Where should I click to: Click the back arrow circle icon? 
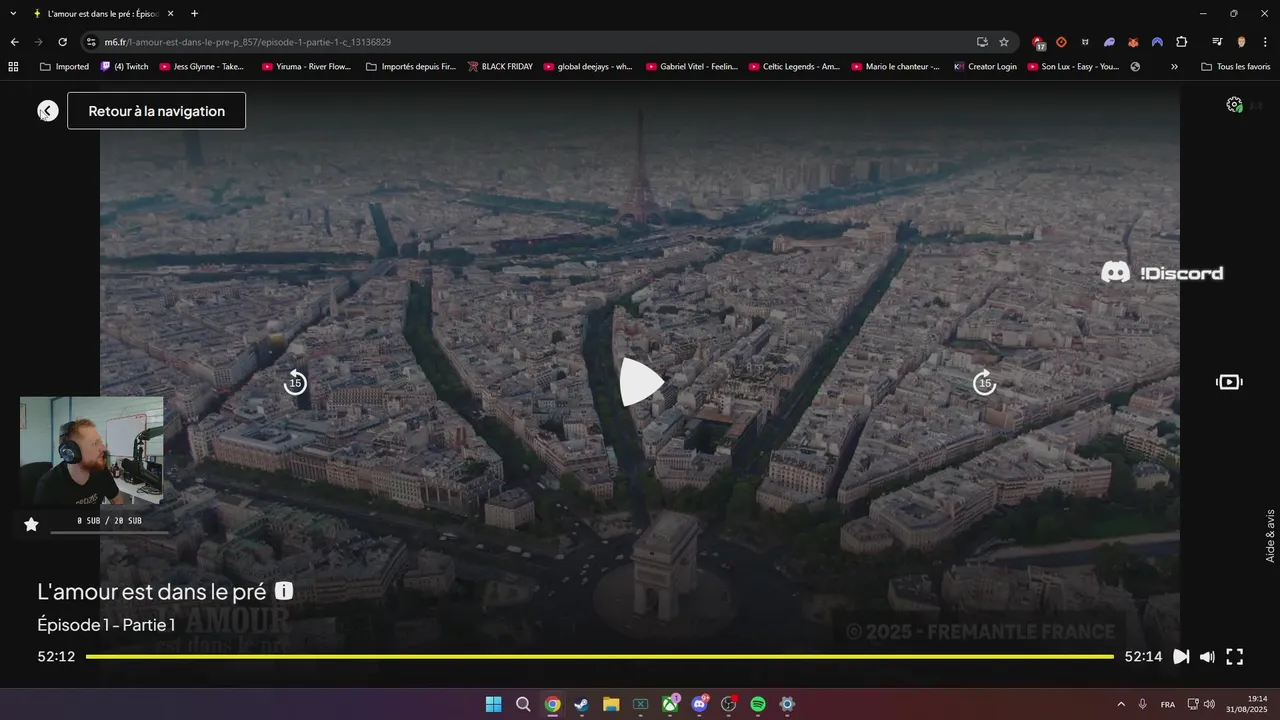(x=48, y=111)
